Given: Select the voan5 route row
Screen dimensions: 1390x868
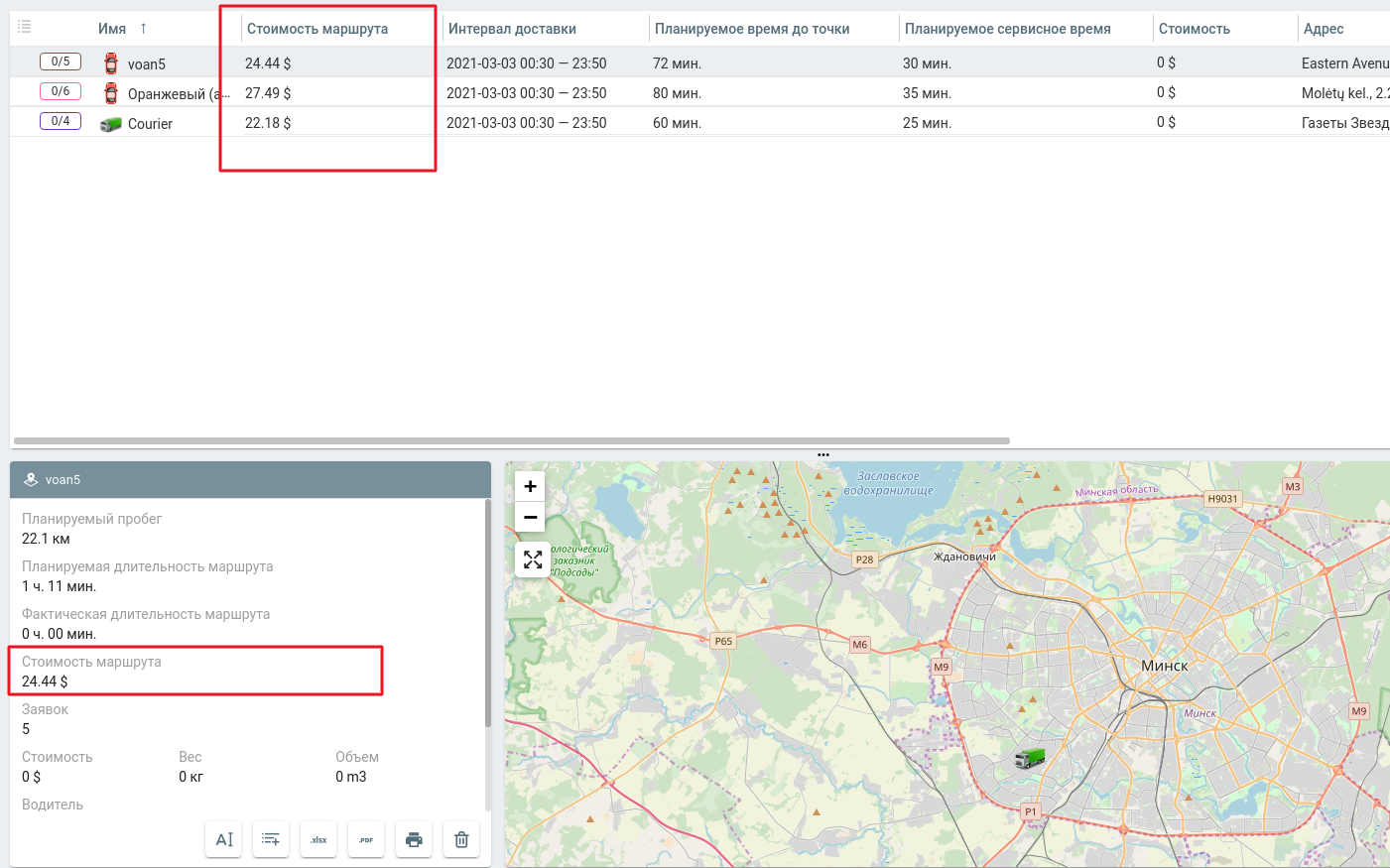Looking at the screenshot, I should [x=147, y=64].
